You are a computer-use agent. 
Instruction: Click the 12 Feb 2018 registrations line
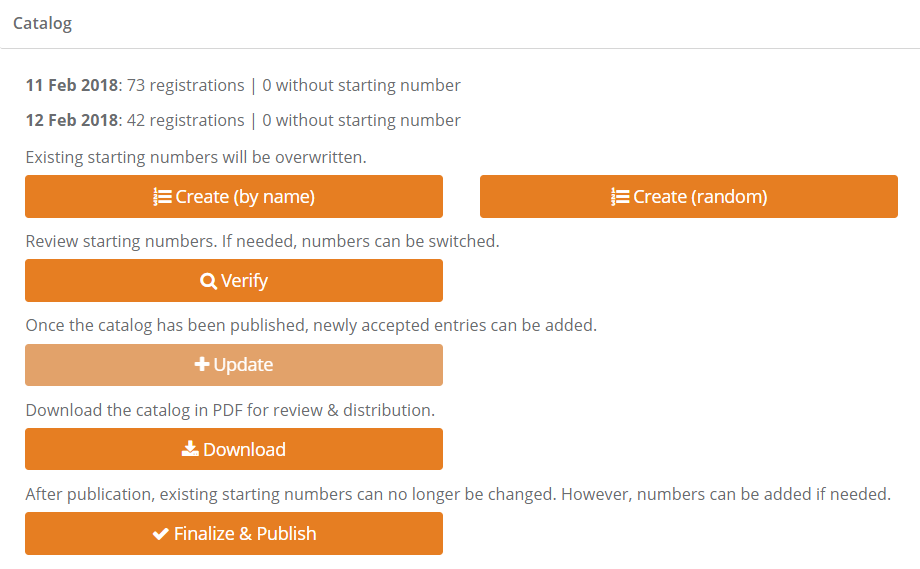(243, 121)
